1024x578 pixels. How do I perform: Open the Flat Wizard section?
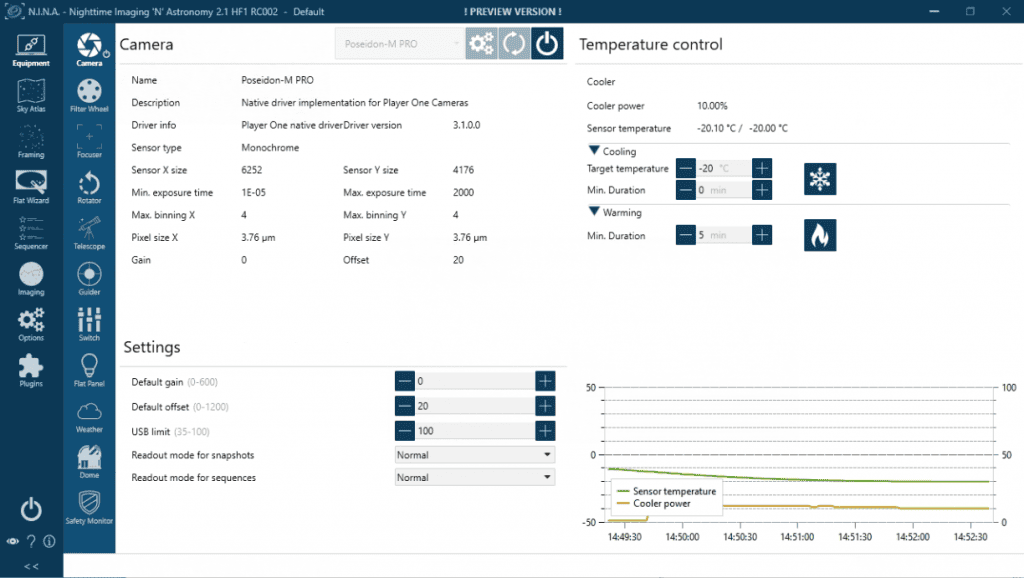(31, 186)
